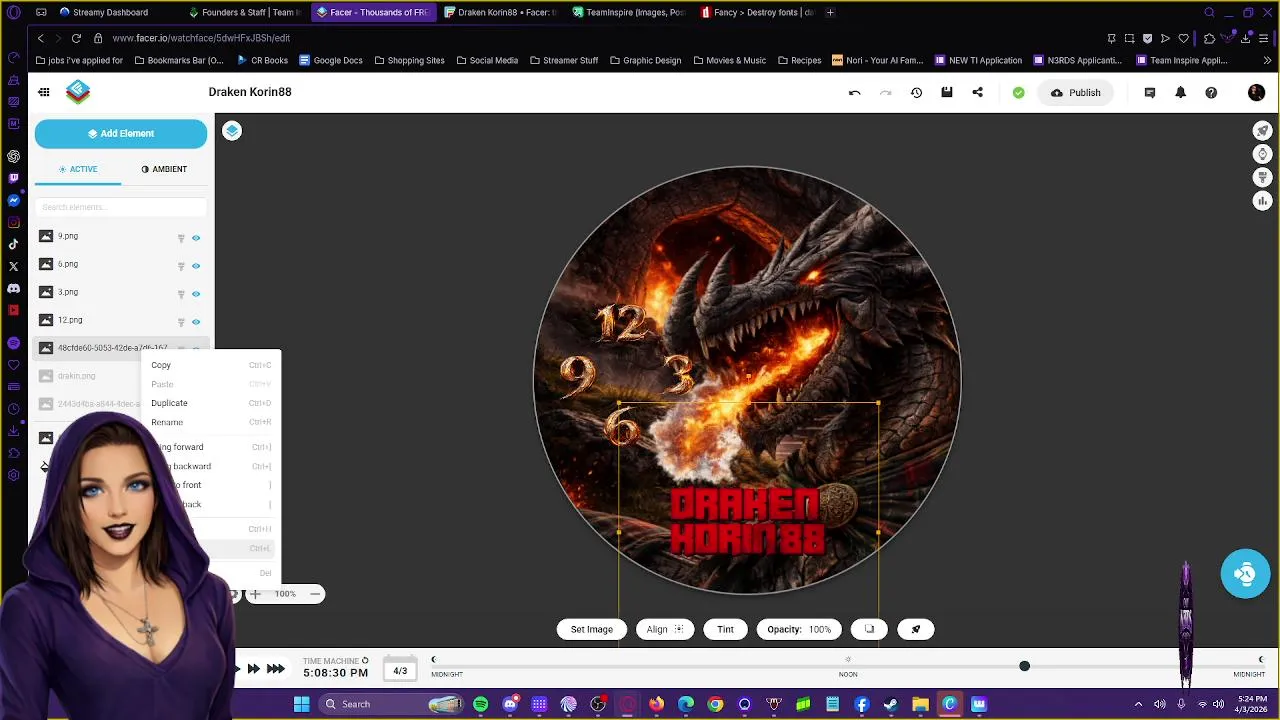Click the paint icon on the 6.png row
The width and height of the screenshot is (1280, 720).
click(x=181, y=266)
